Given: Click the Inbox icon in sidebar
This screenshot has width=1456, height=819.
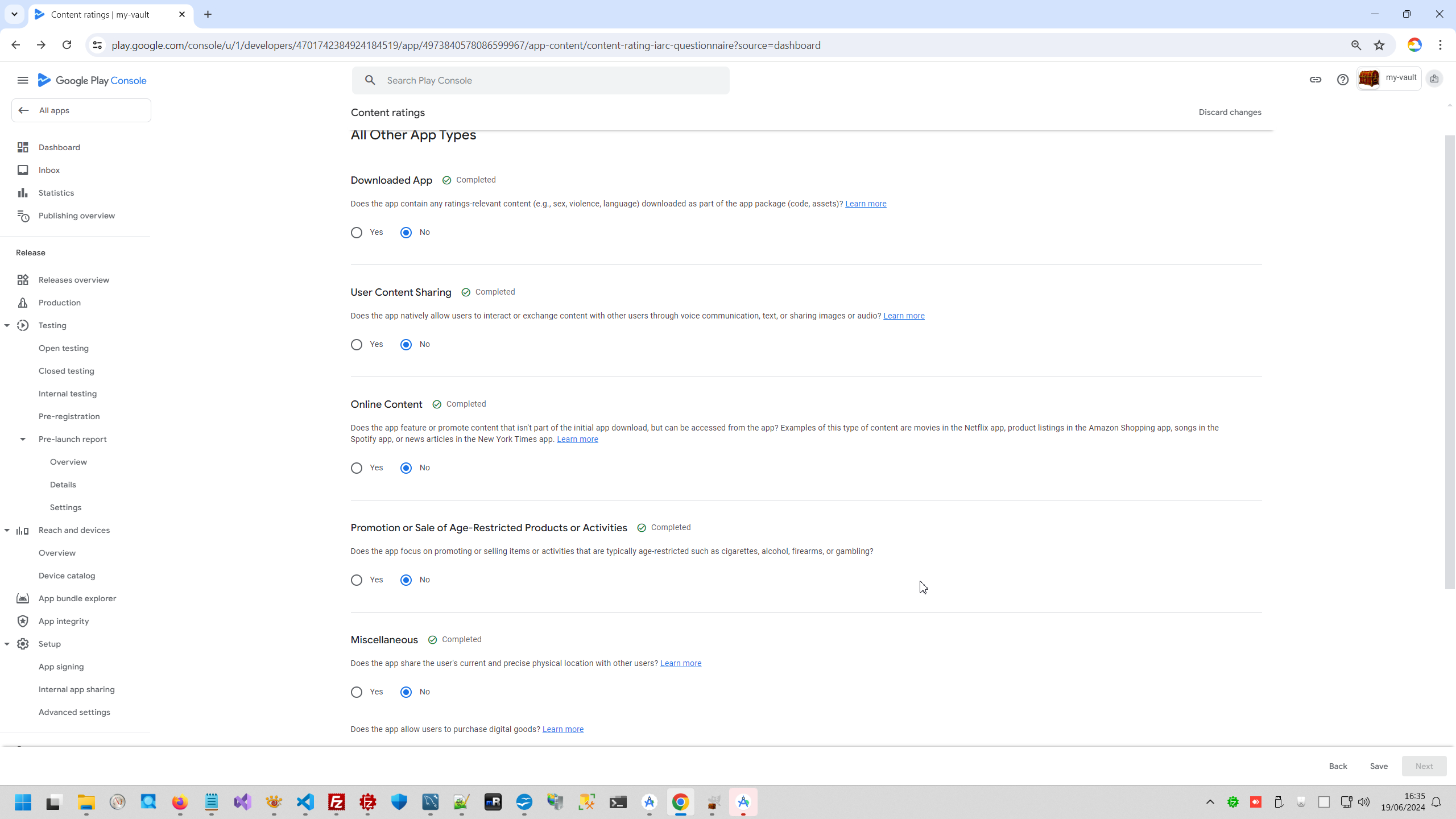Looking at the screenshot, I should click(x=23, y=170).
